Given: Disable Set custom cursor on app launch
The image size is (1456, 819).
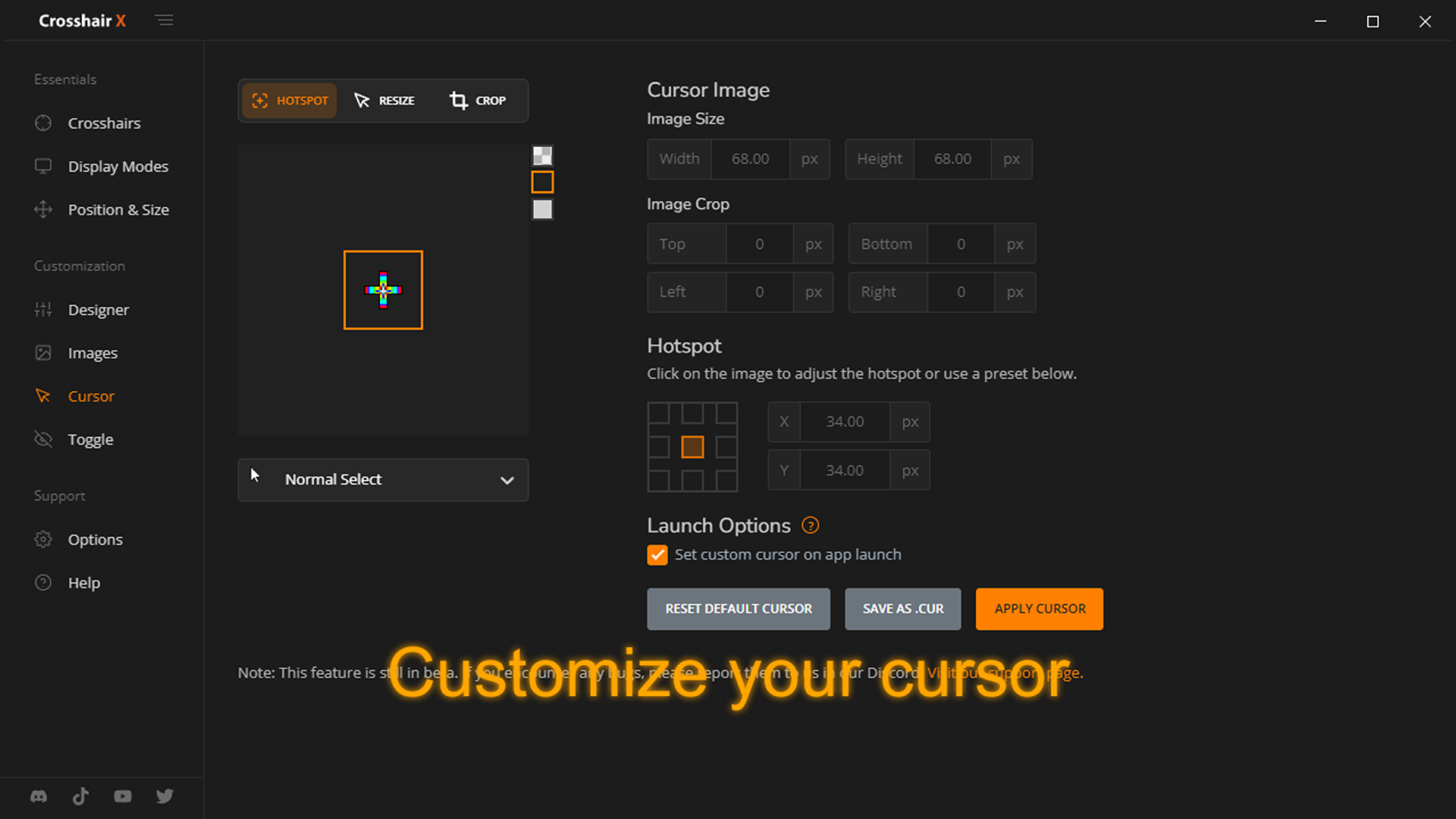Looking at the screenshot, I should pyautogui.click(x=657, y=554).
